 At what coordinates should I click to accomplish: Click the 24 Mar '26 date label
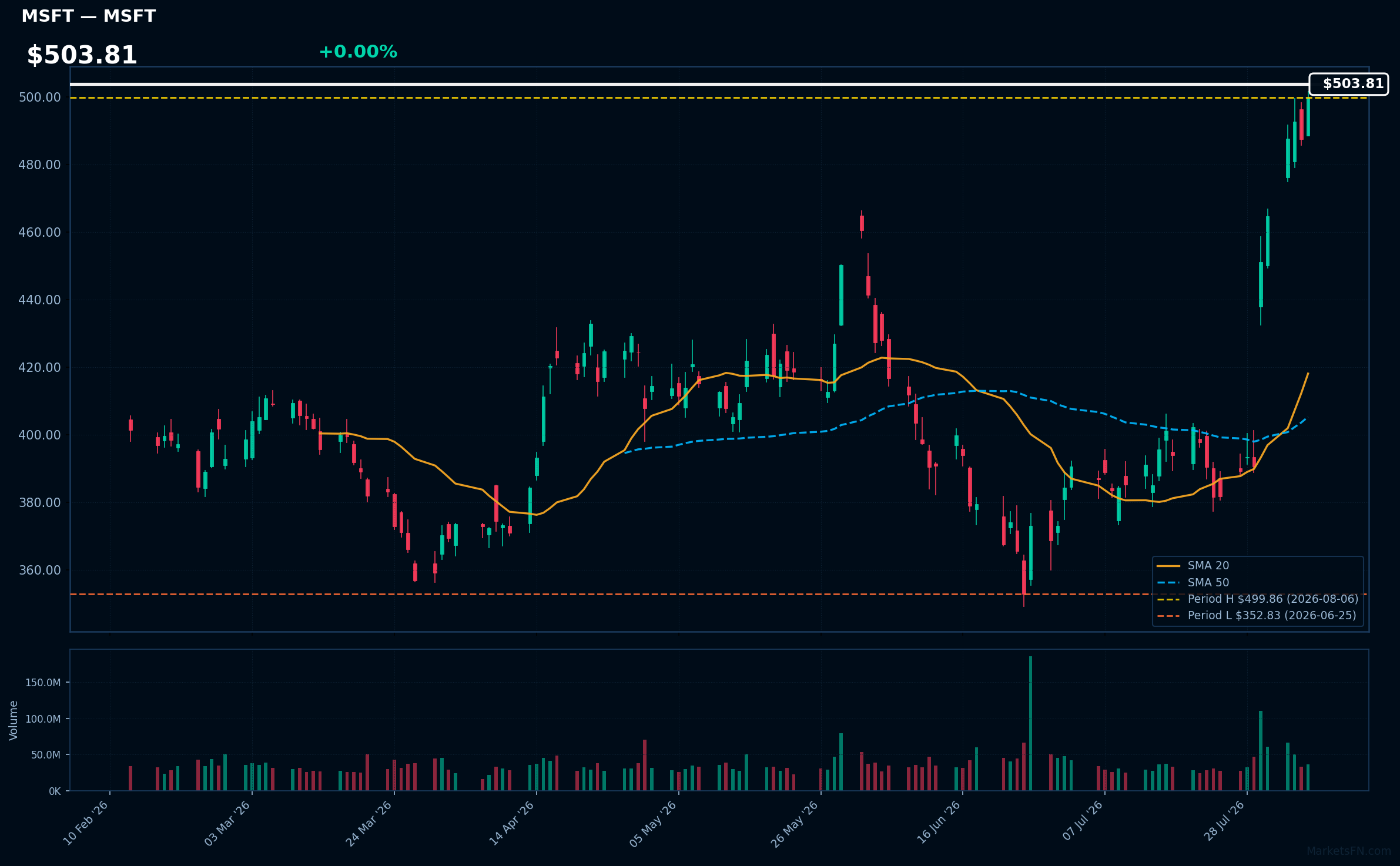tap(369, 823)
